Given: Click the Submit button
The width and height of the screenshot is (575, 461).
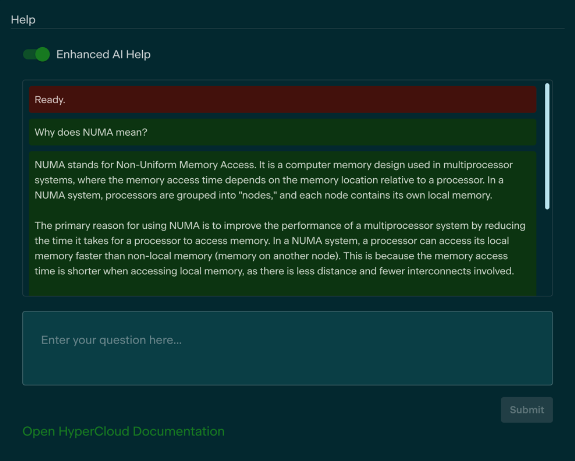Looking at the screenshot, I should tap(527, 410).
